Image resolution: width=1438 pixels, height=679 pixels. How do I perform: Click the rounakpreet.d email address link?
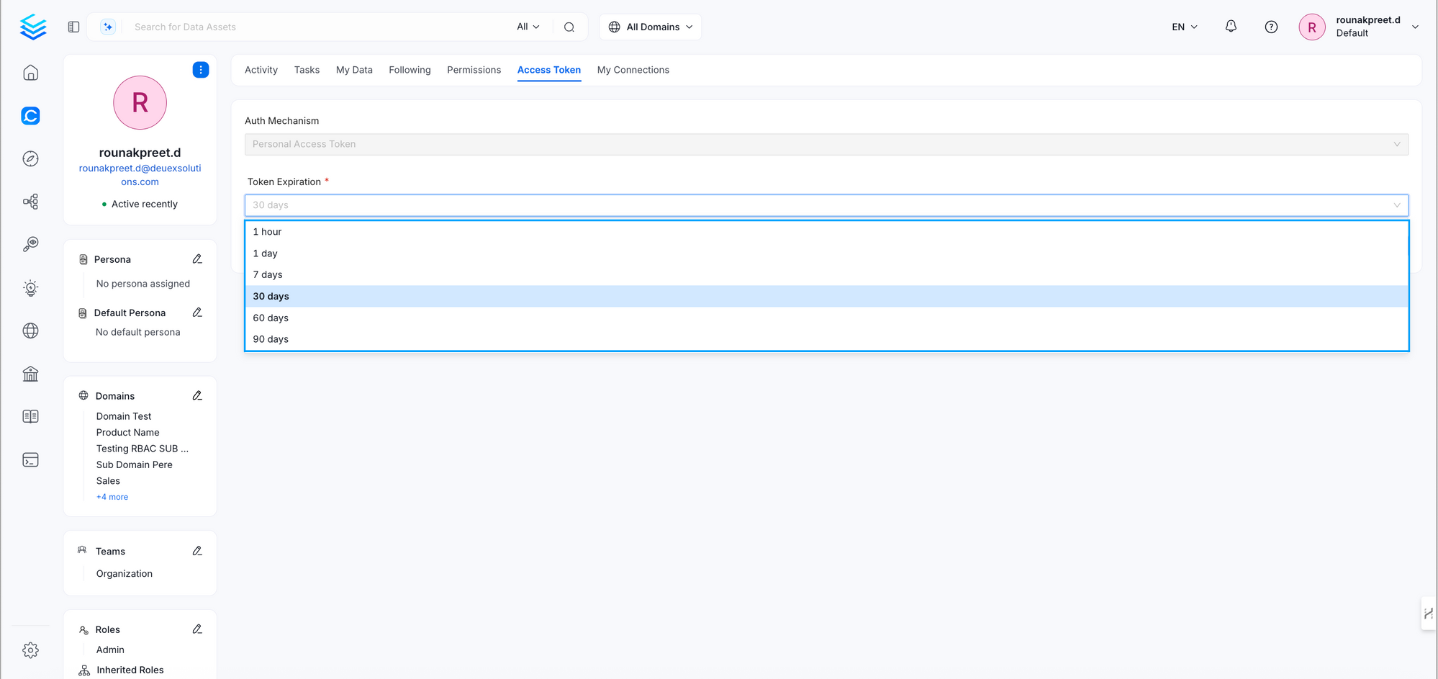[140, 175]
